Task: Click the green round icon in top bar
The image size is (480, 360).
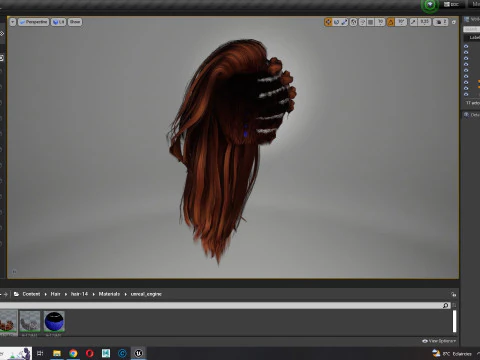Action: [x=430, y=5]
